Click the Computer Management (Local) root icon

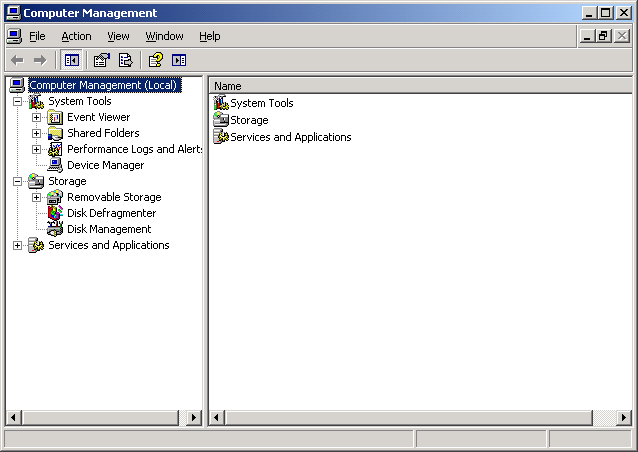point(17,85)
